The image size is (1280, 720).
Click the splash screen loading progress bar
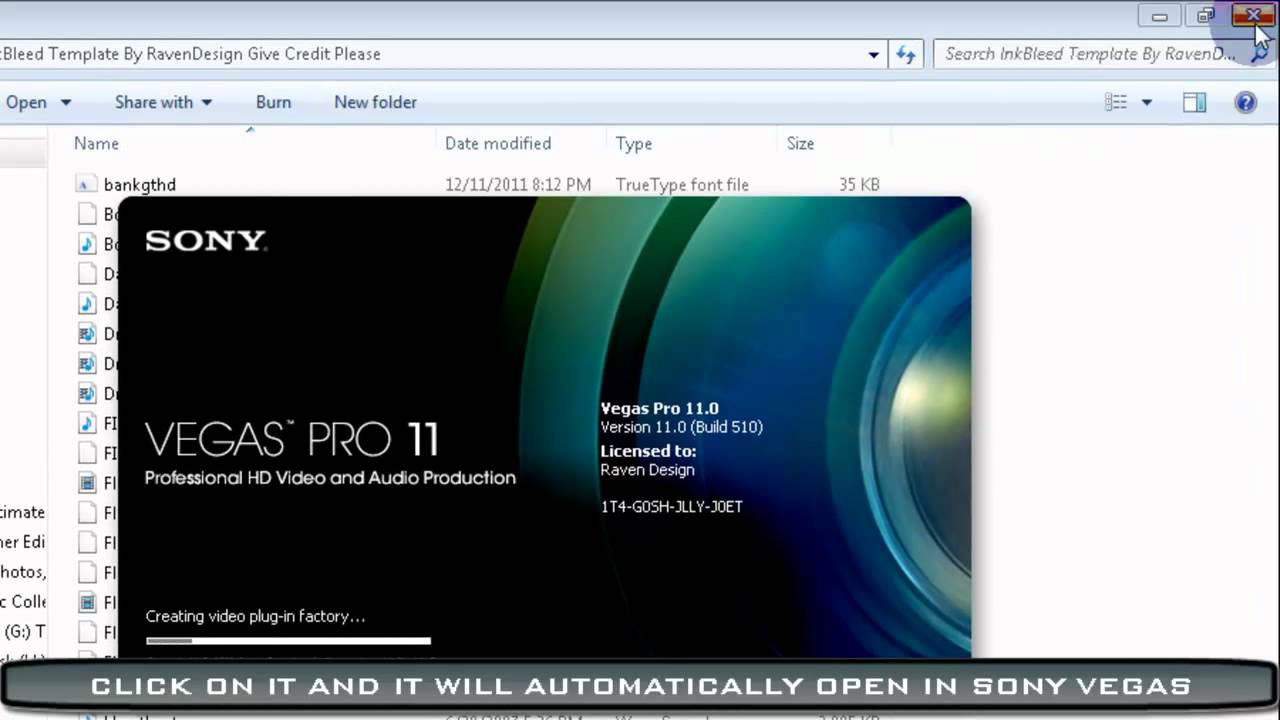click(288, 640)
